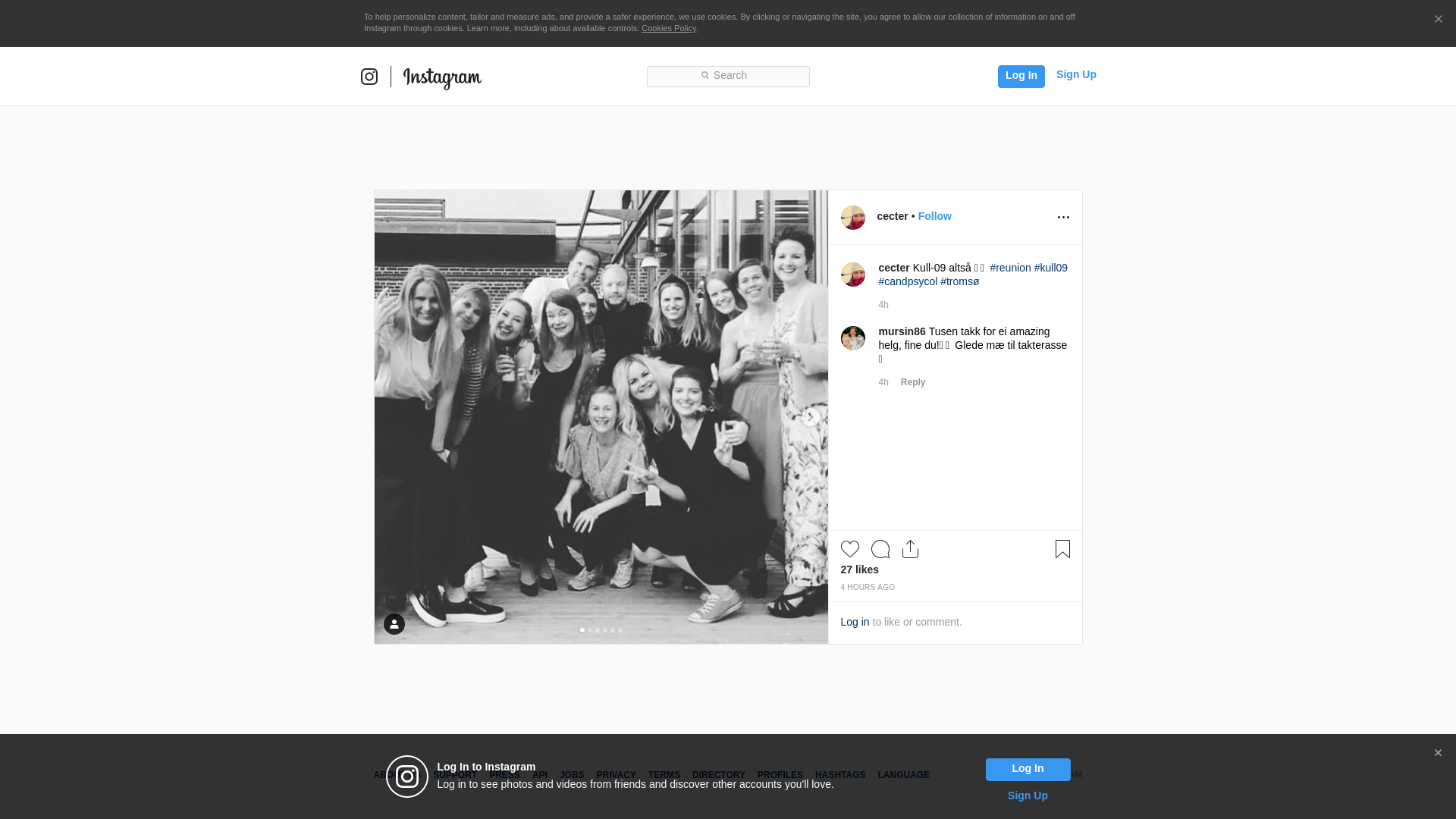Click the Log In button in the bottom banner

tap(1028, 770)
